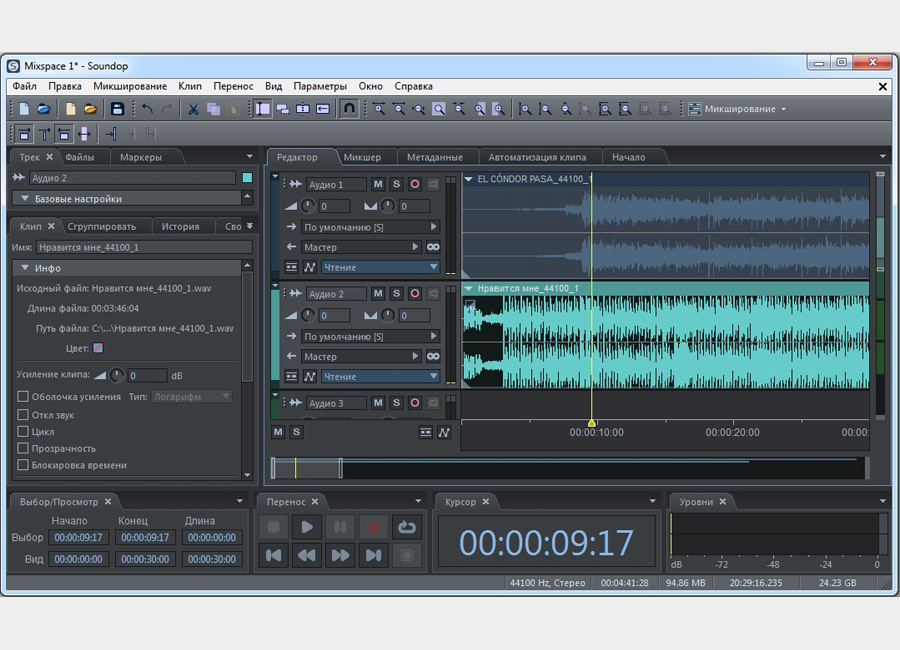Toggle the magnet snapping icon
The height and width of the screenshot is (650, 900).
pyautogui.click(x=349, y=109)
